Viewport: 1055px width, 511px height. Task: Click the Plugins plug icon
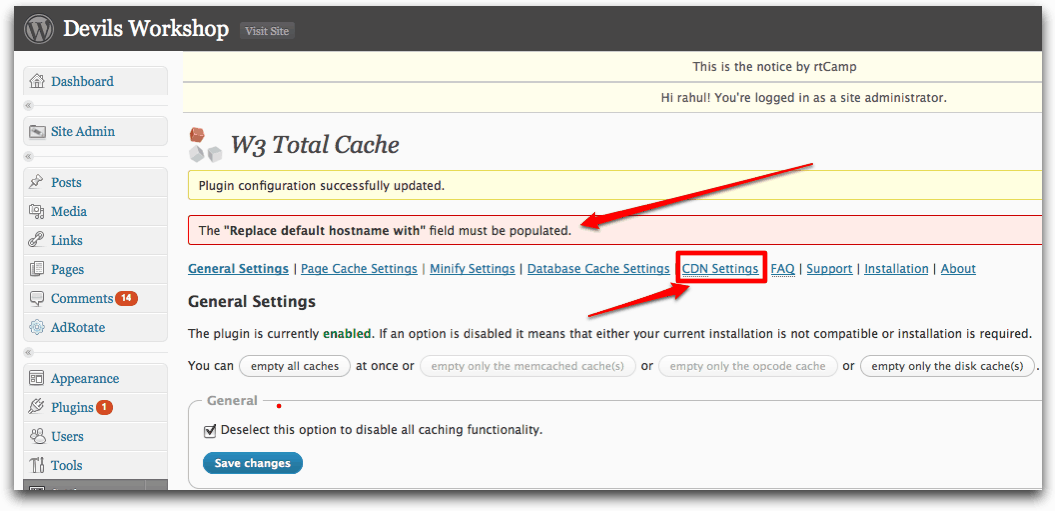(37, 407)
